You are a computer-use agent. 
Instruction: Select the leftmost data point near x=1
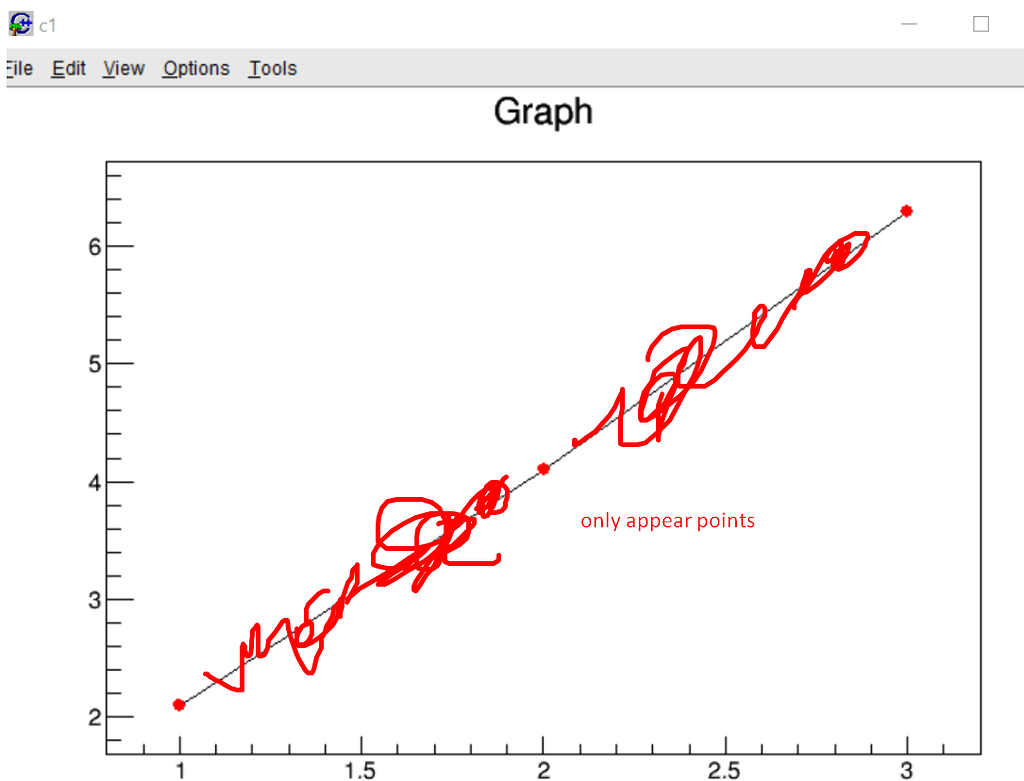180,705
